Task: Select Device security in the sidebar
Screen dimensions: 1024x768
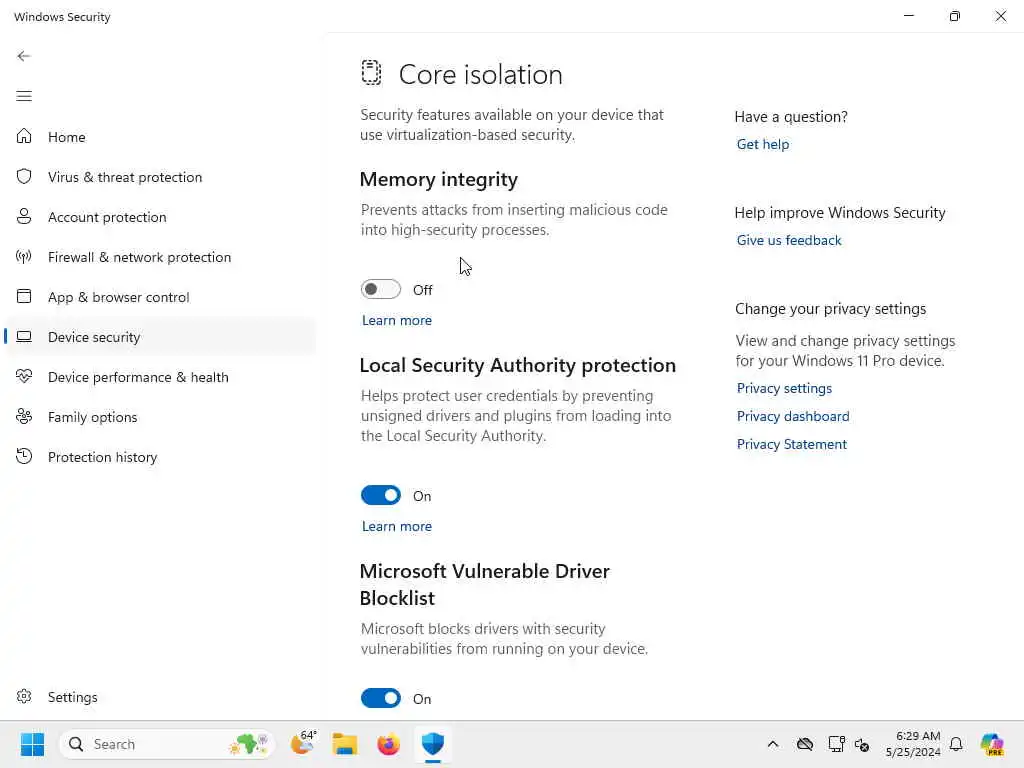Action: tap(94, 337)
